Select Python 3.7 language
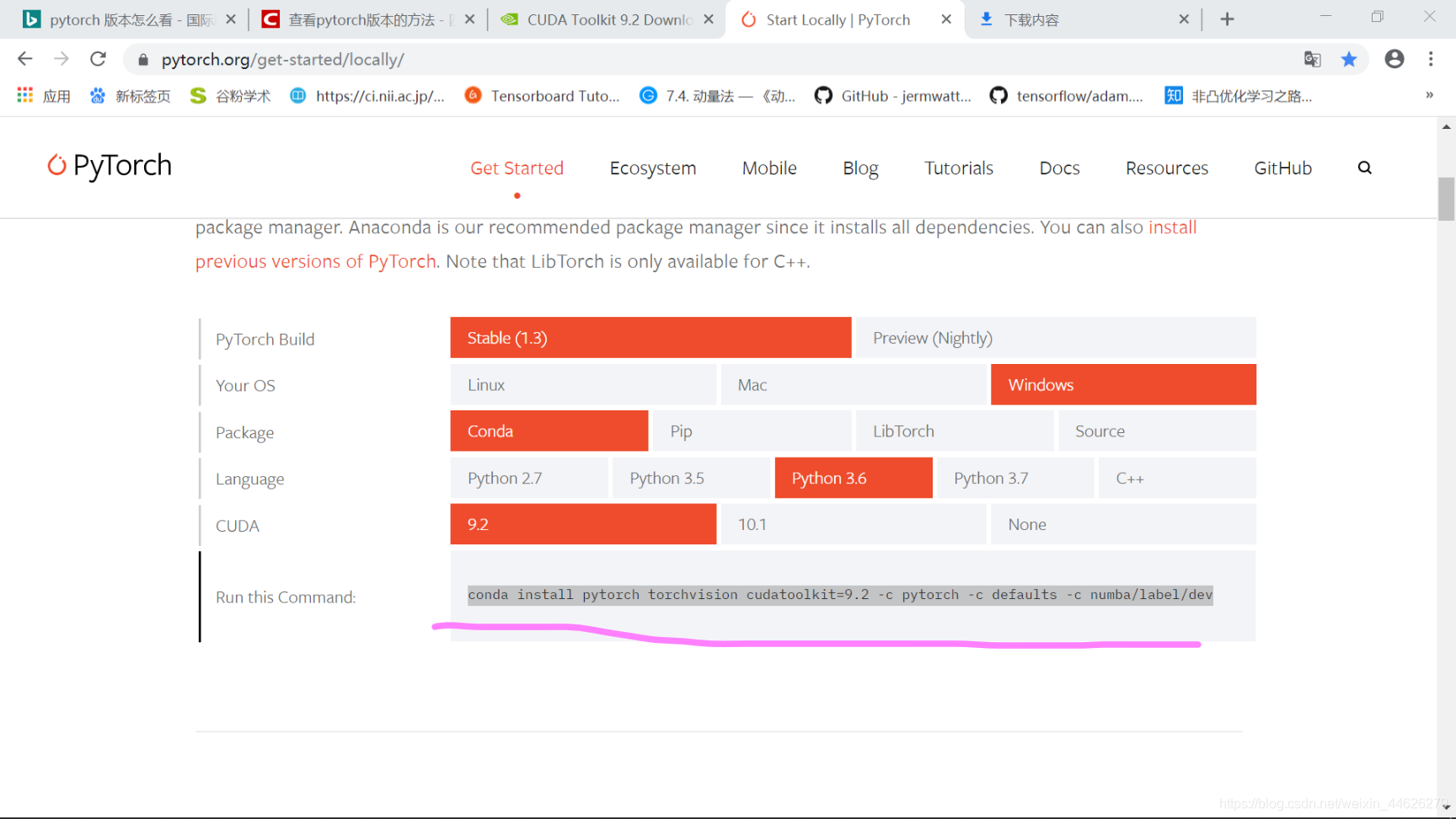1456x819 pixels. 1015,478
